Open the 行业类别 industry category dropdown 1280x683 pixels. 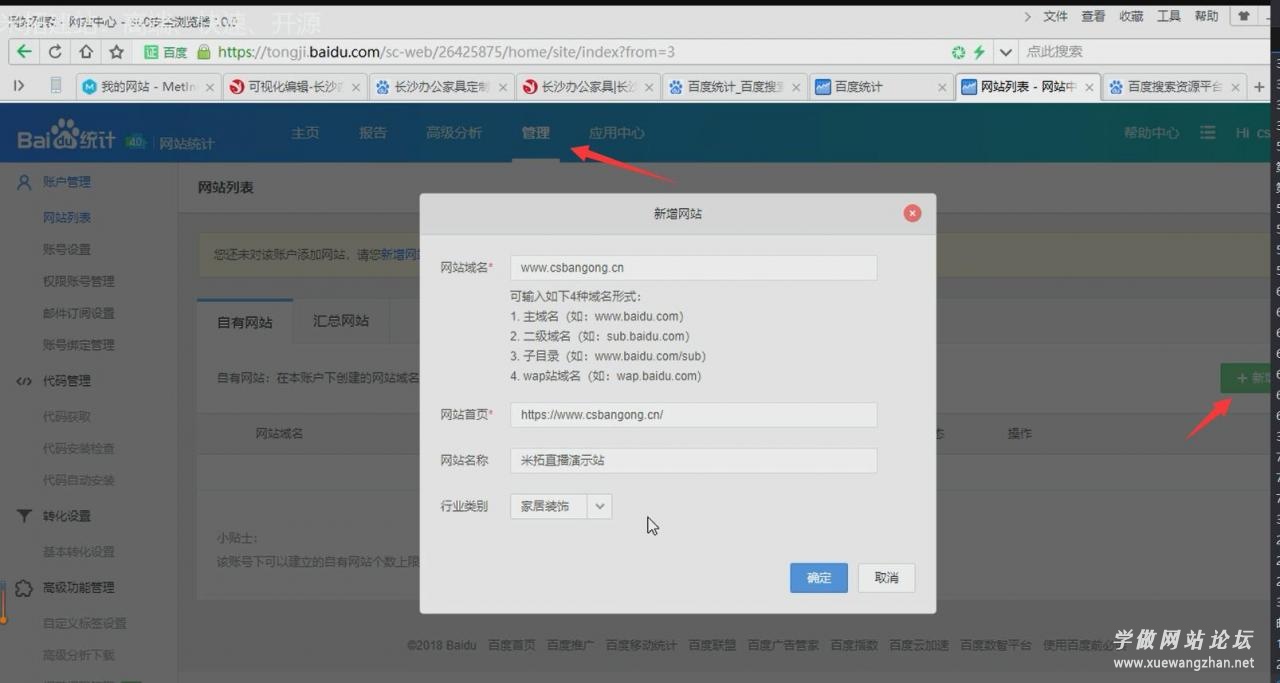[598, 506]
